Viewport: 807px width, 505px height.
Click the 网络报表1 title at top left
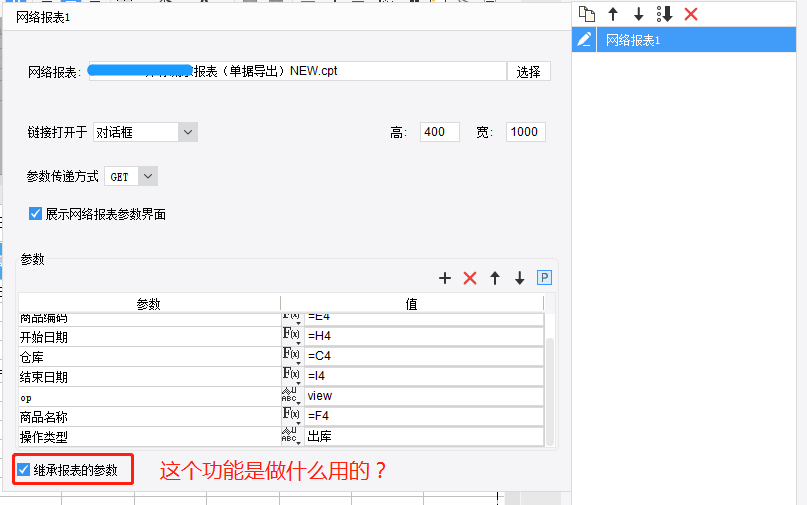[x=43, y=18]
